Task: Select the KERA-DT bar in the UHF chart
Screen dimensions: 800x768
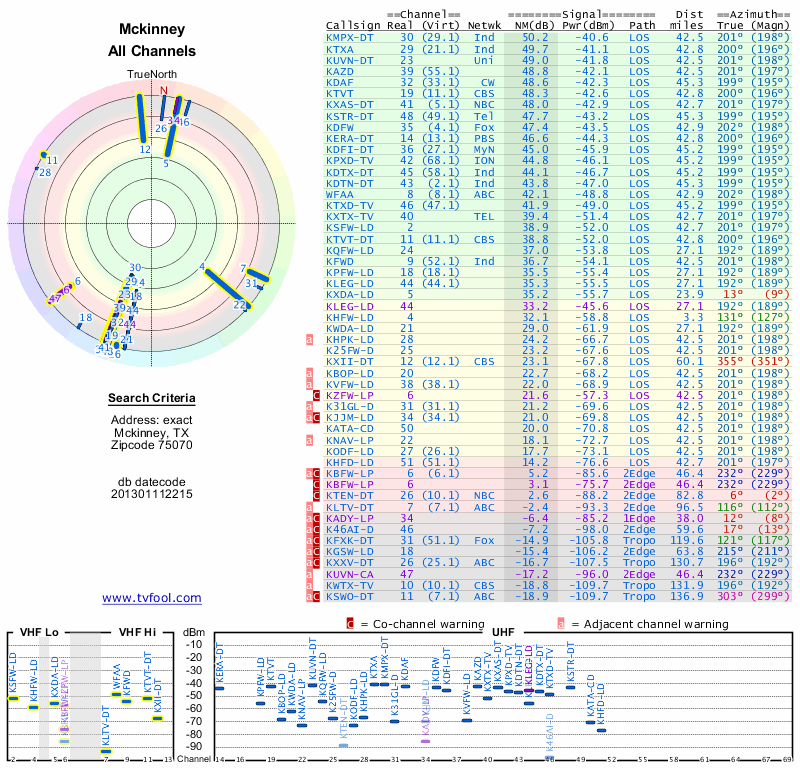Action: tap(219, 688)
